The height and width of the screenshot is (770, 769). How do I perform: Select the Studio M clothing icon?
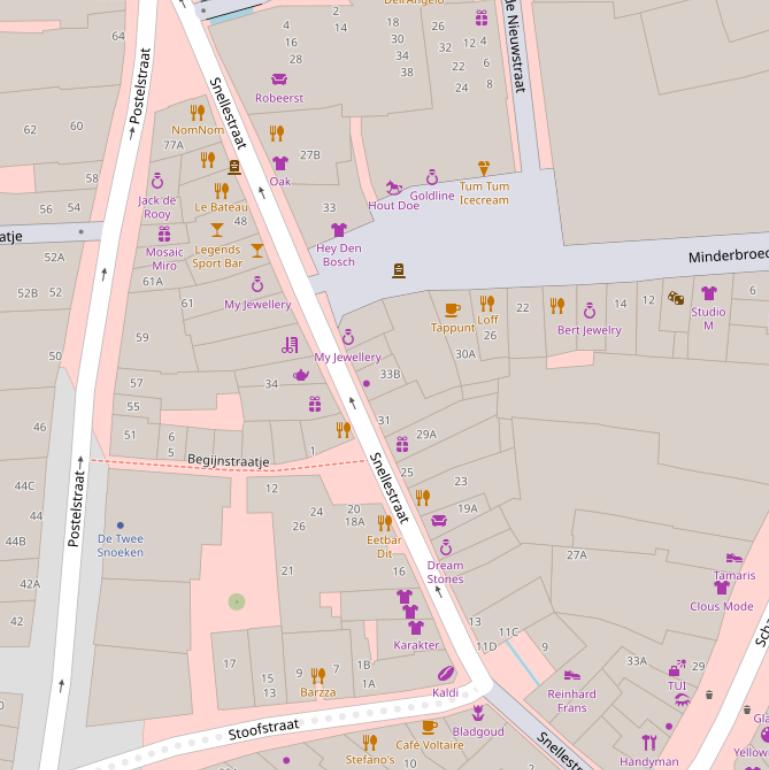[708, 294]
